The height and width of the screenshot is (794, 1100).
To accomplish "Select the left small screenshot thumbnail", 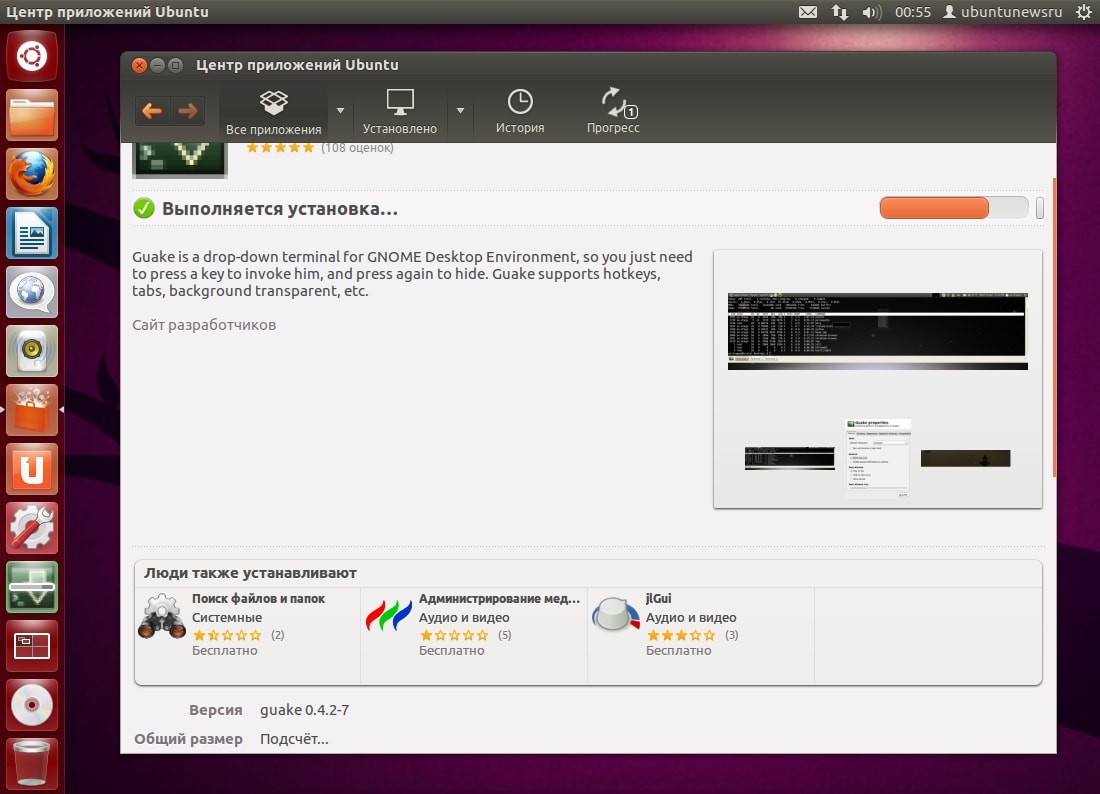I will [789, 458].
